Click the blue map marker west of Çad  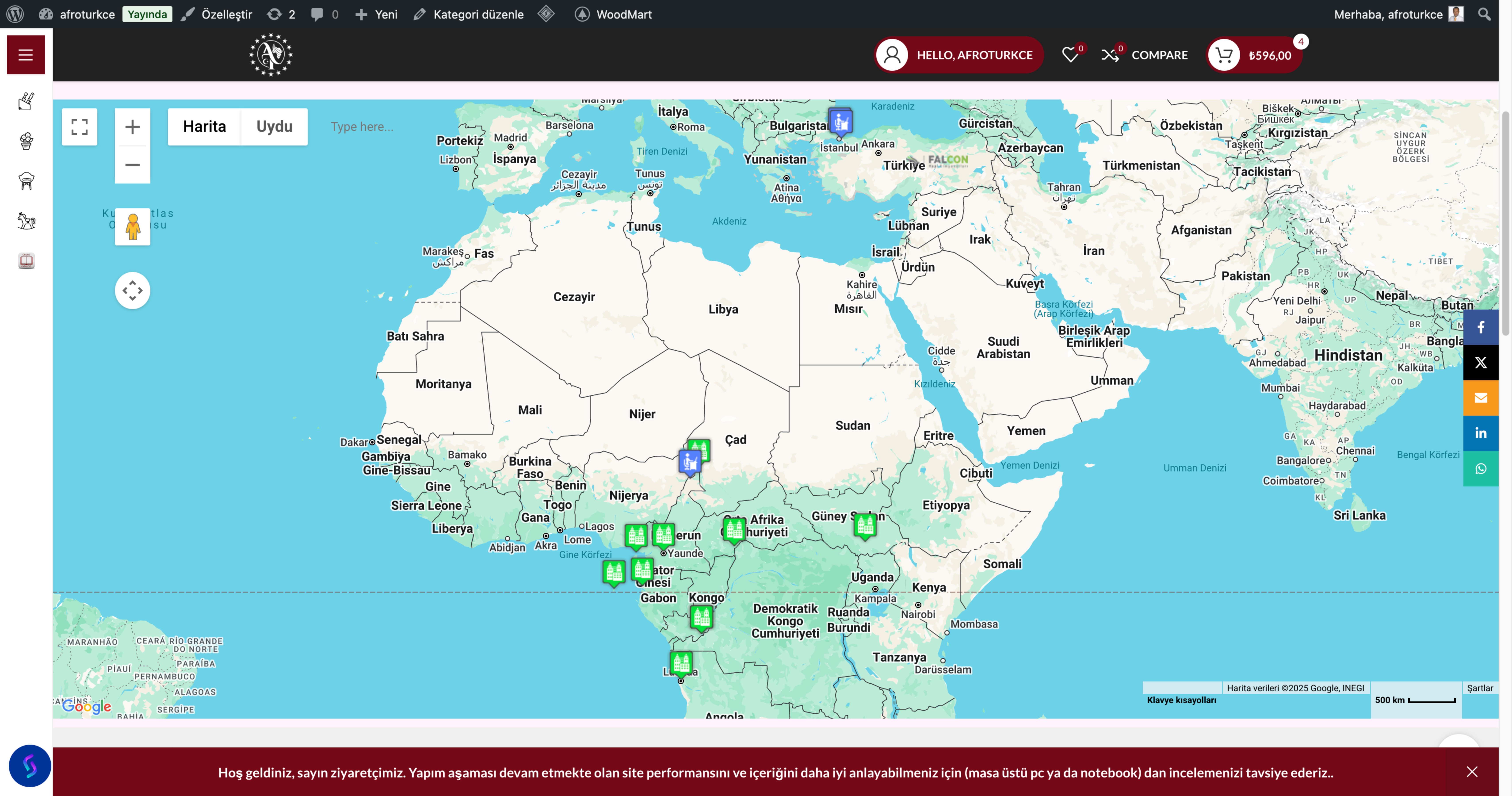690,463
